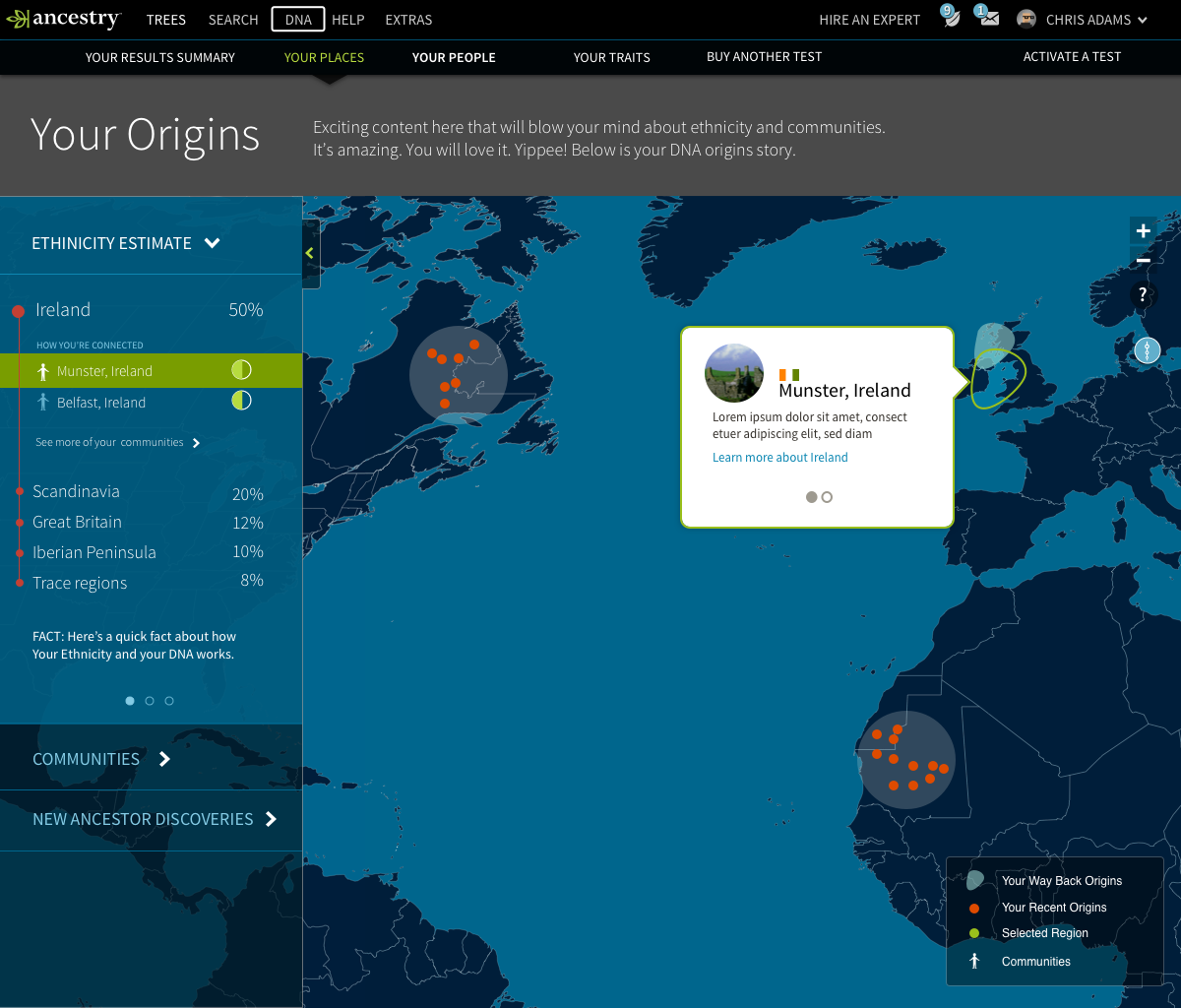
Task: Open Learn more about Ireland link
Action: click(x=780, y=458)
